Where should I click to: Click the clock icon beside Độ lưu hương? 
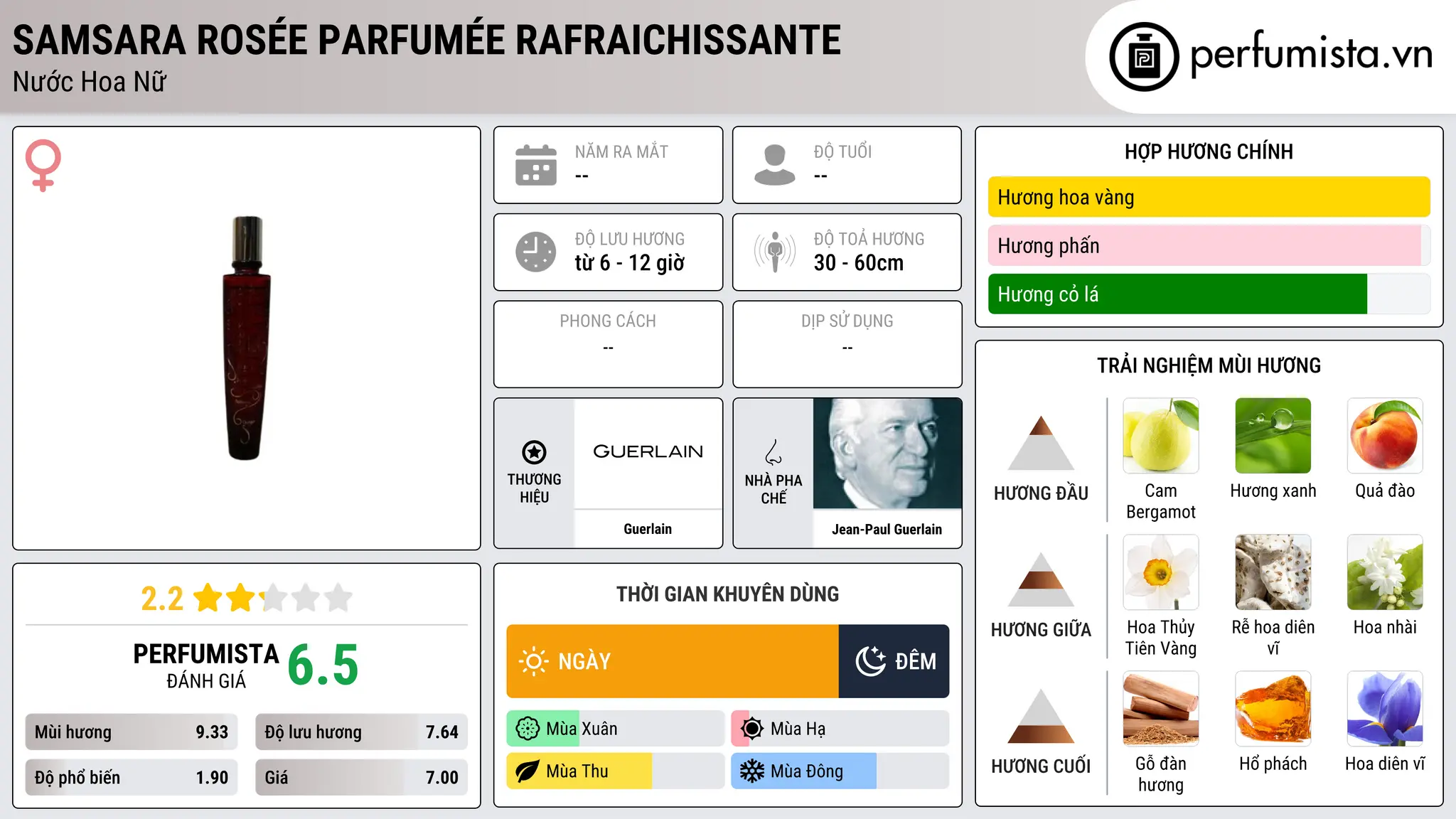tap(536, 252)
